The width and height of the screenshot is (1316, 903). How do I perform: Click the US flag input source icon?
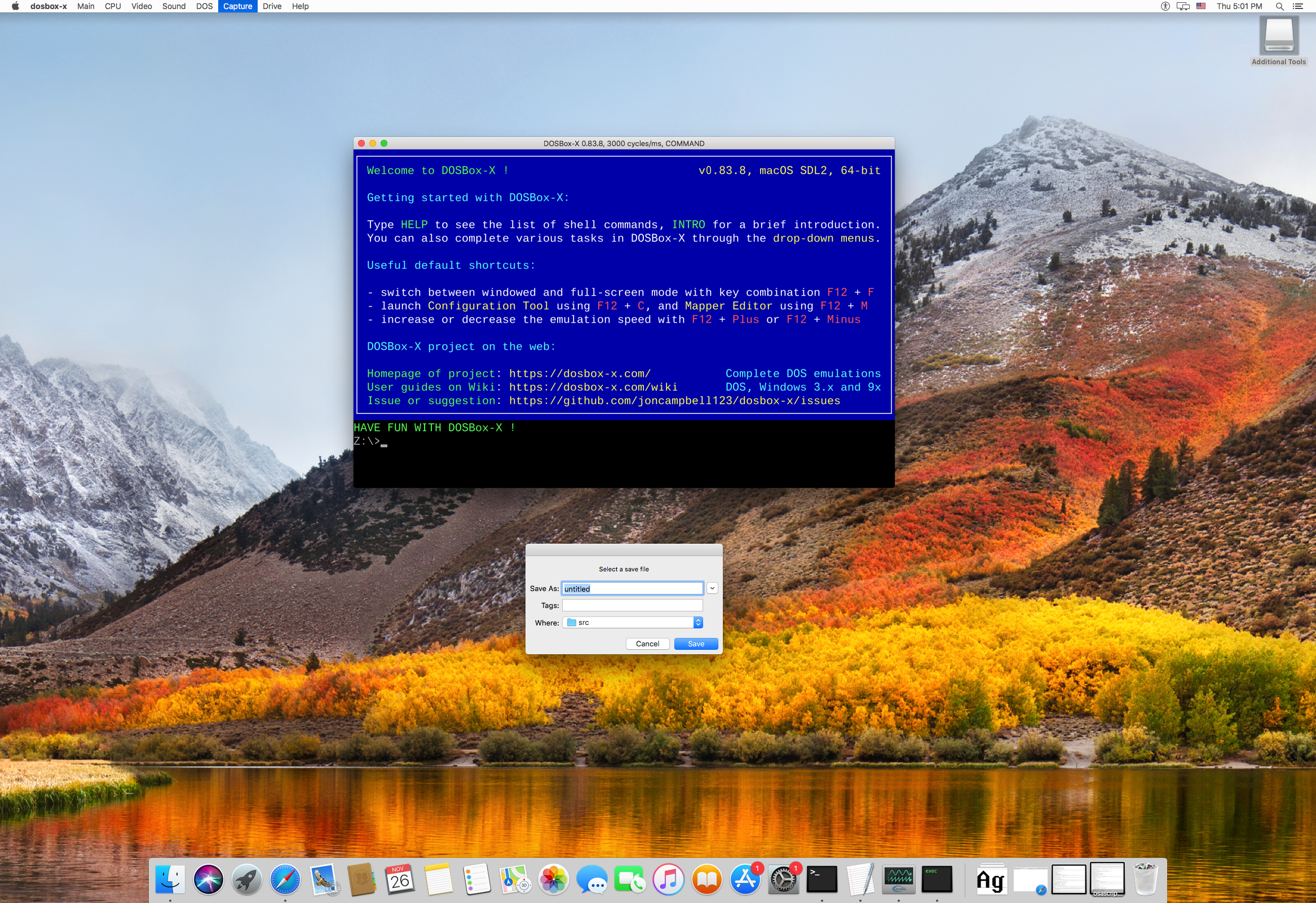point(1201,6)
